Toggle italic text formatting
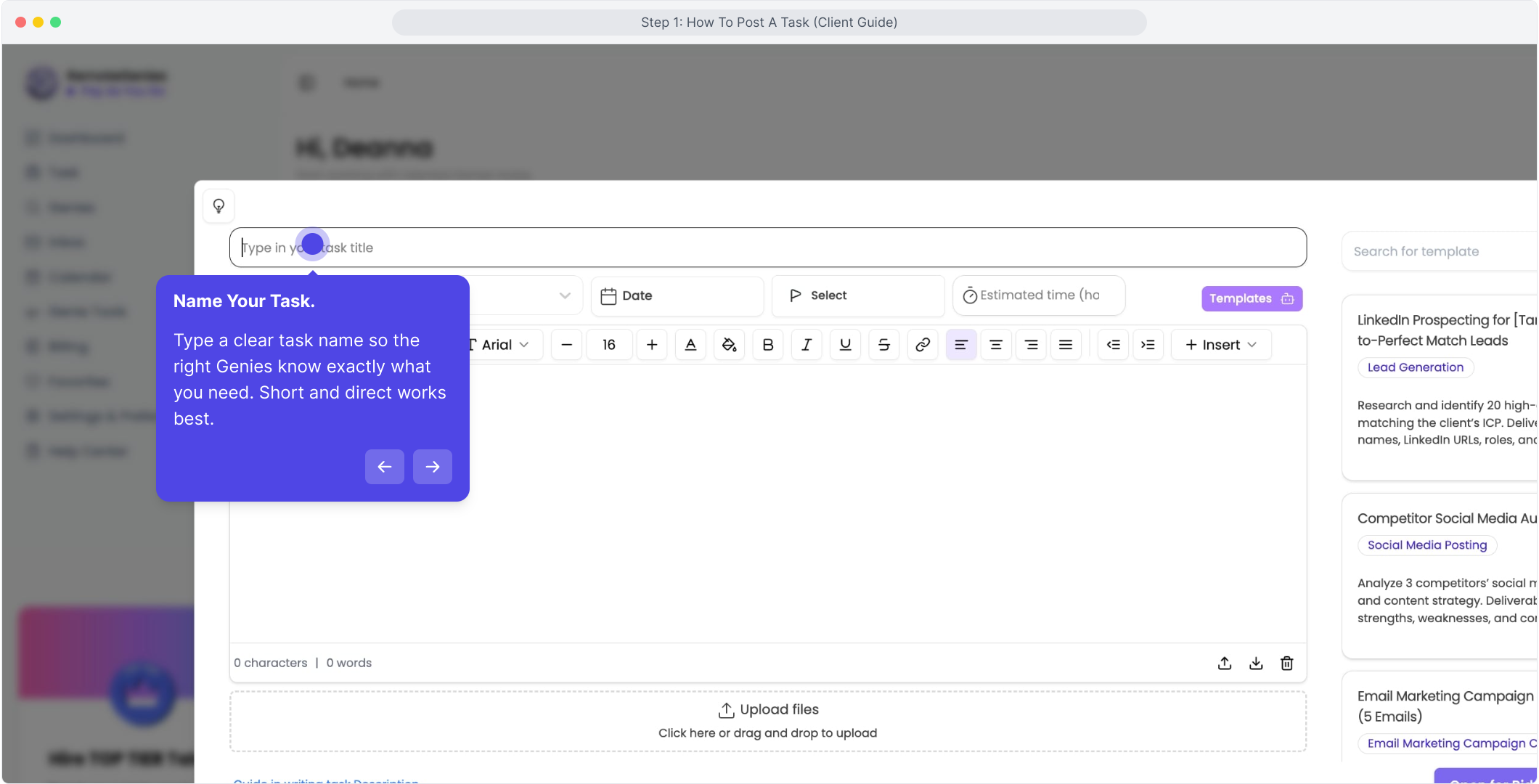The image size is (1539, 784). [x=807, y=345]
